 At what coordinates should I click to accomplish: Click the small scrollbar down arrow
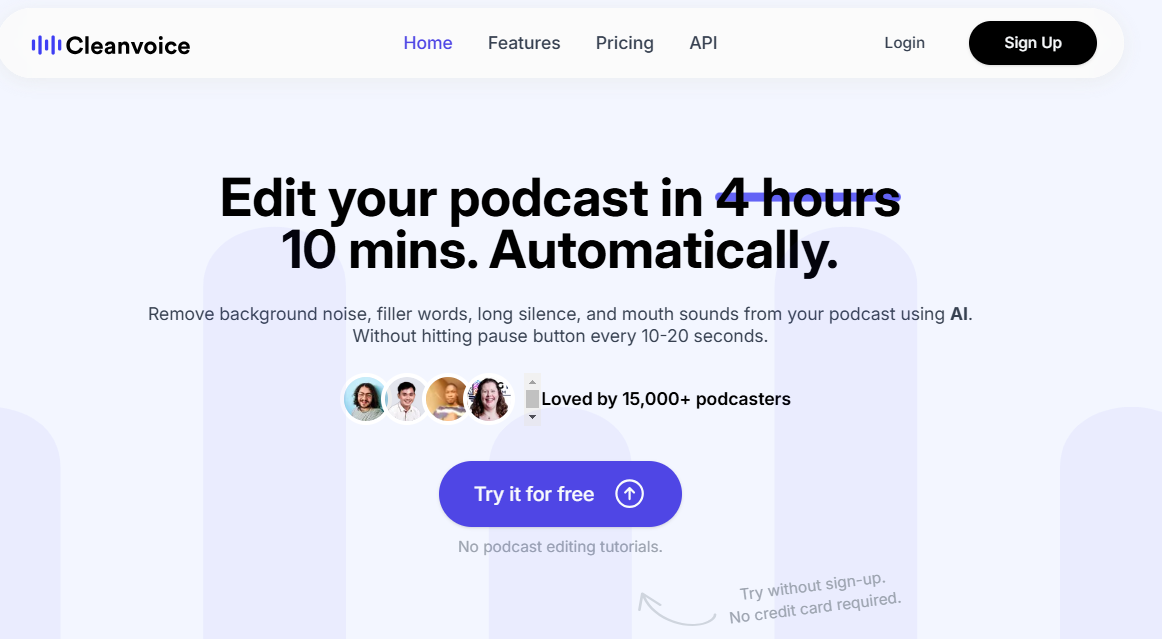point(533,417)
